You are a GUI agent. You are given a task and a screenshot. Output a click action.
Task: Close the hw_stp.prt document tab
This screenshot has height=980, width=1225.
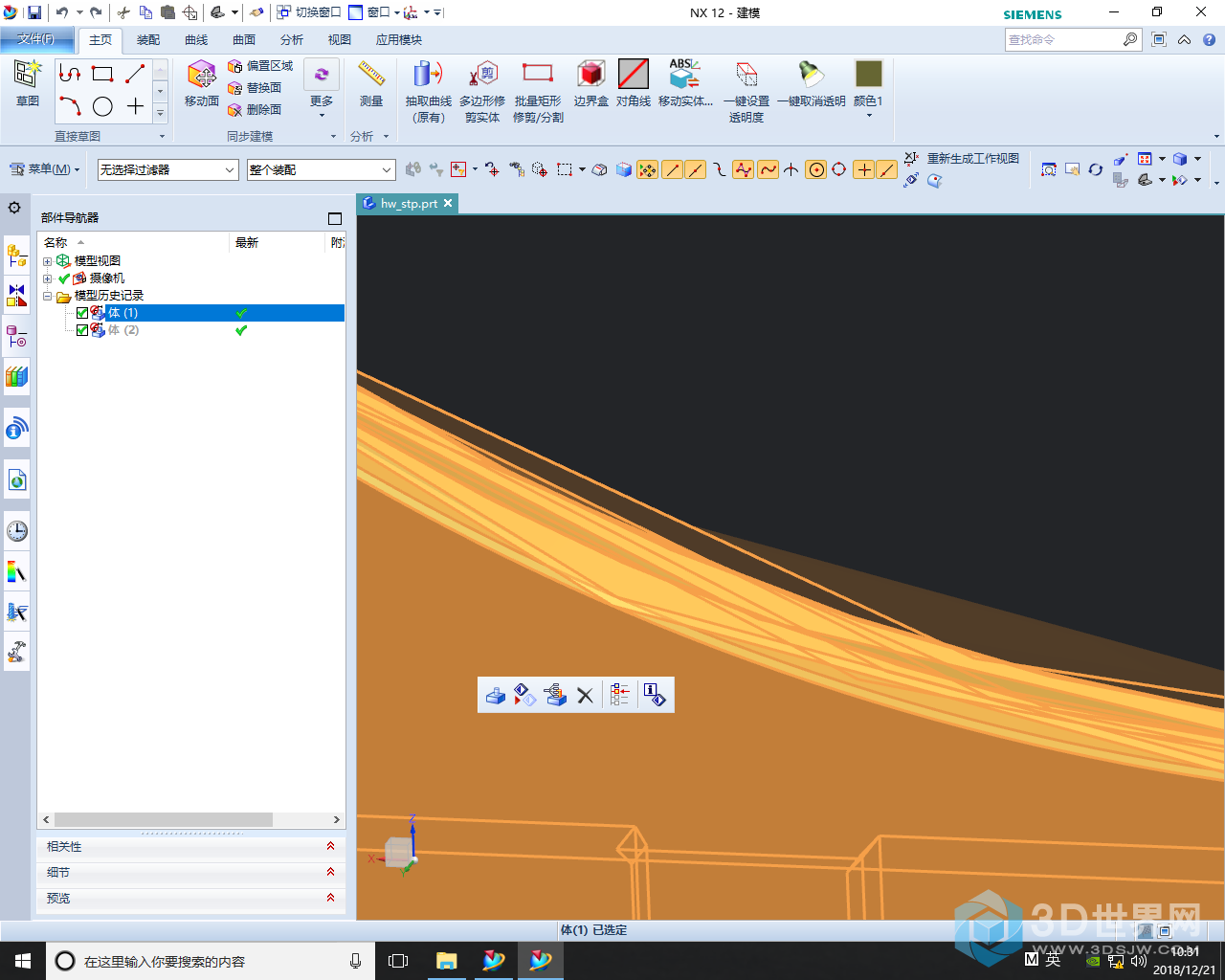(x=448, y=203)
